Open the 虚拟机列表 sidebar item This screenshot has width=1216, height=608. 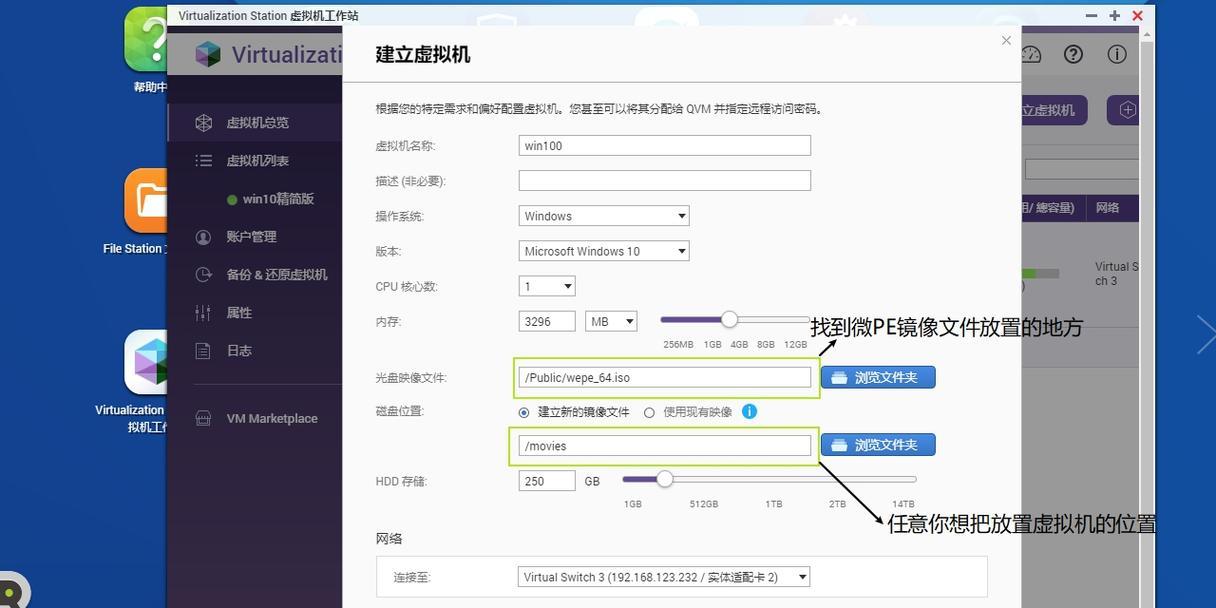click(x=255, y=160)
